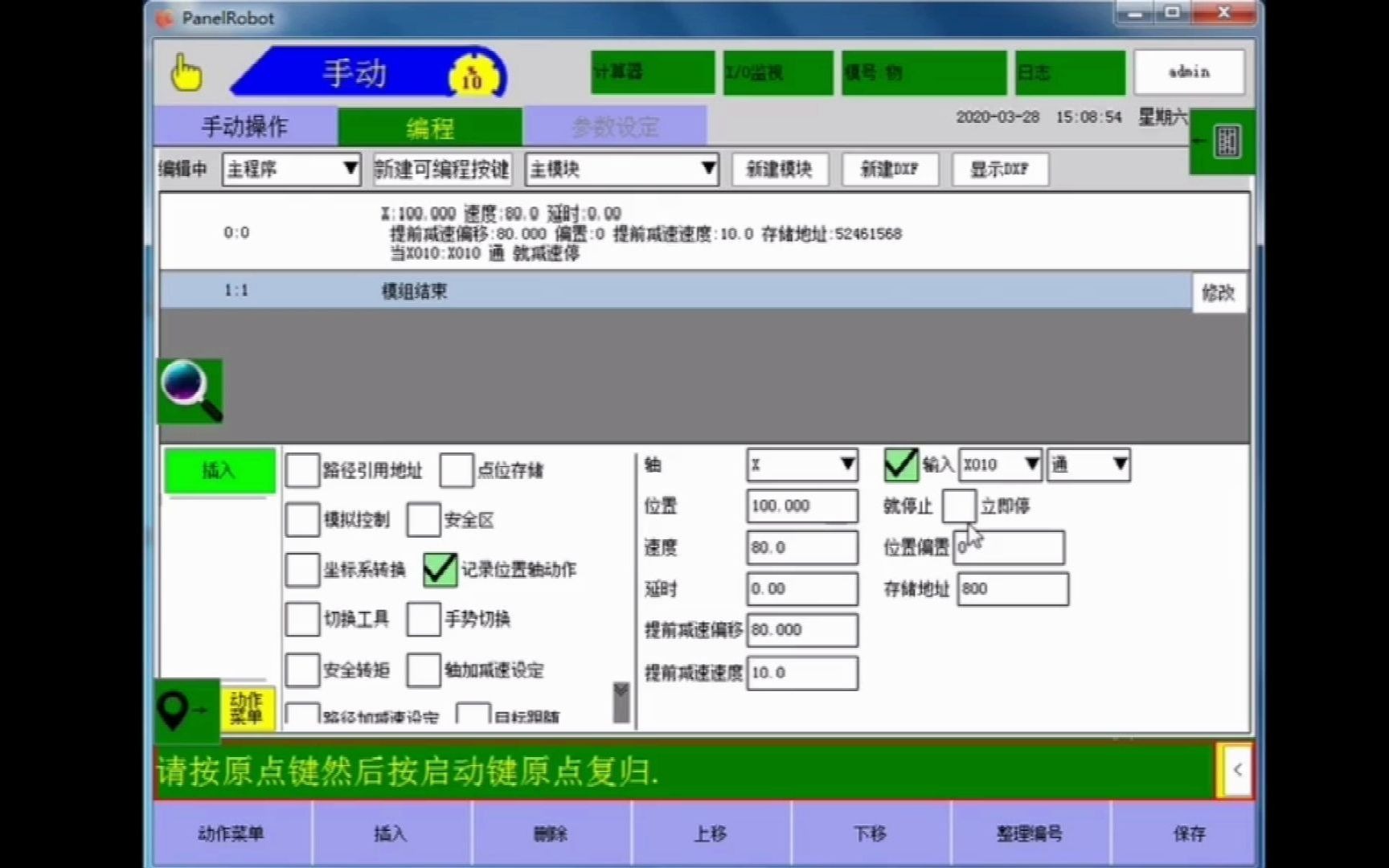Viewport: 1389px width, 868px height.
Task: Switch to 参数设定 tab
Action: 615,126
